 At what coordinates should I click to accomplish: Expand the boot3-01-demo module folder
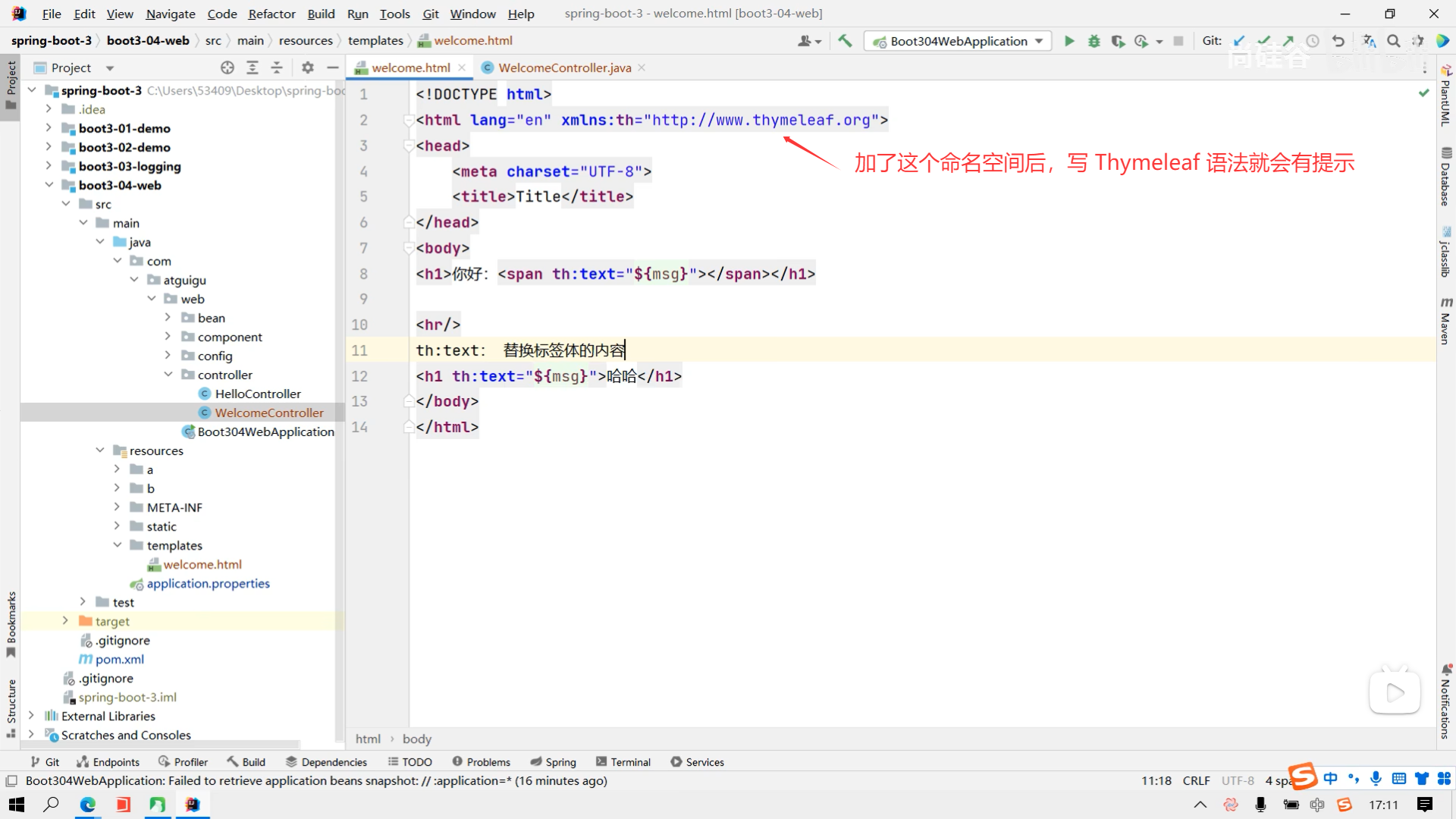(49, 128)
